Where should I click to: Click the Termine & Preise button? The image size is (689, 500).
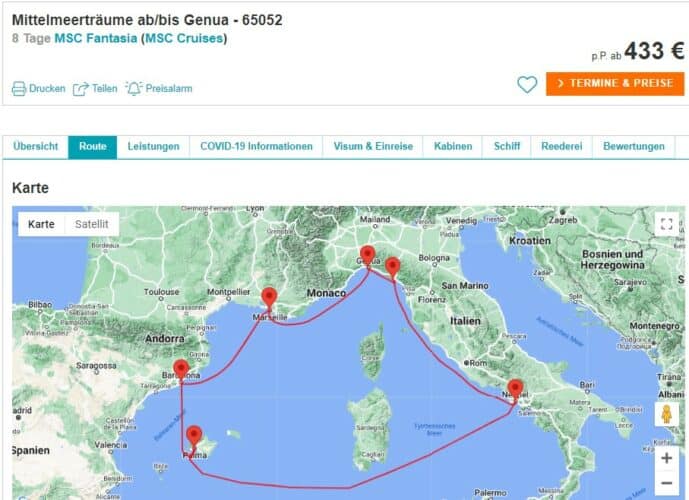click(615, 83)
